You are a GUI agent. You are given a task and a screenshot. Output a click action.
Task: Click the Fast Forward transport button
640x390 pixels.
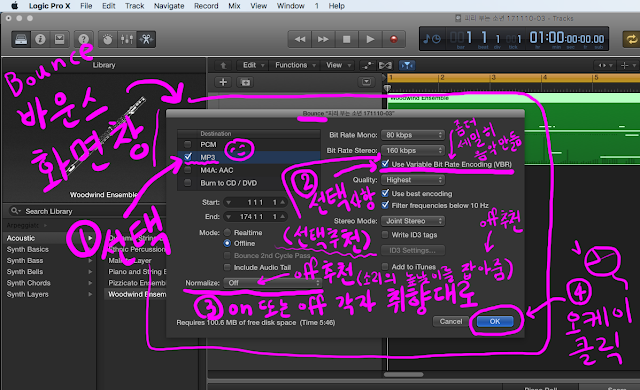(323, 39)
